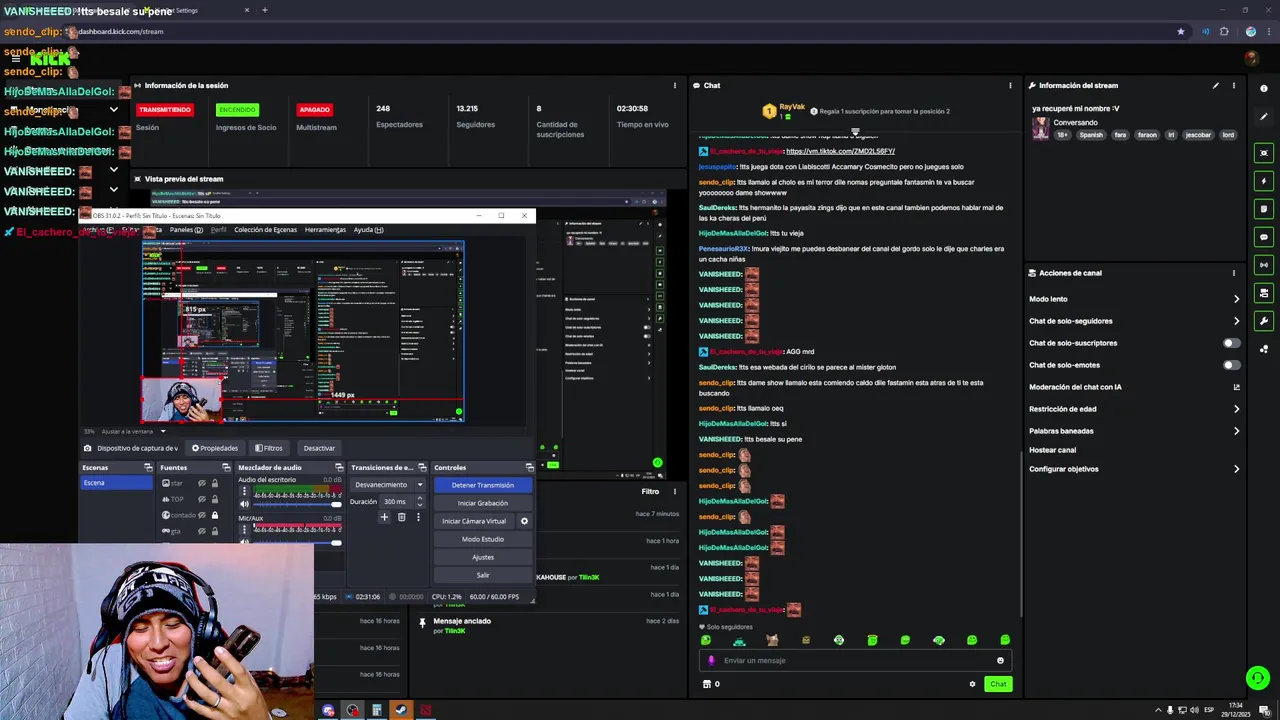
Task: Expand Restricción de edad options
Action: [1236, 409]
